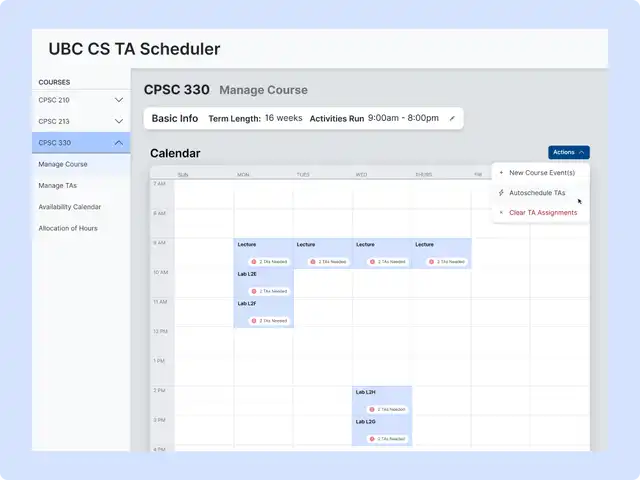Viewport: 640px width, 480px height.
Task: Click the red icon beside Clear TA Assignments
Action: [x=501, y=213]
